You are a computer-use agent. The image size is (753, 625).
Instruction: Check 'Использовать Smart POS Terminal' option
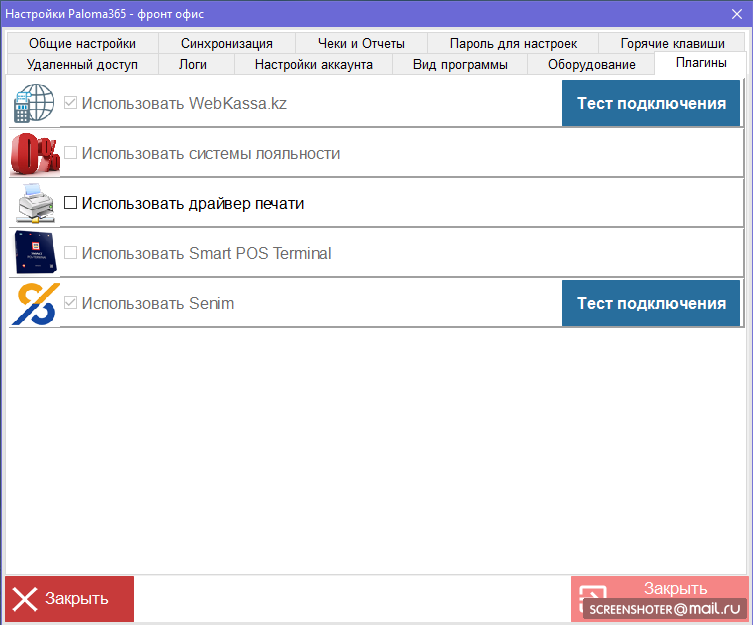71,253
